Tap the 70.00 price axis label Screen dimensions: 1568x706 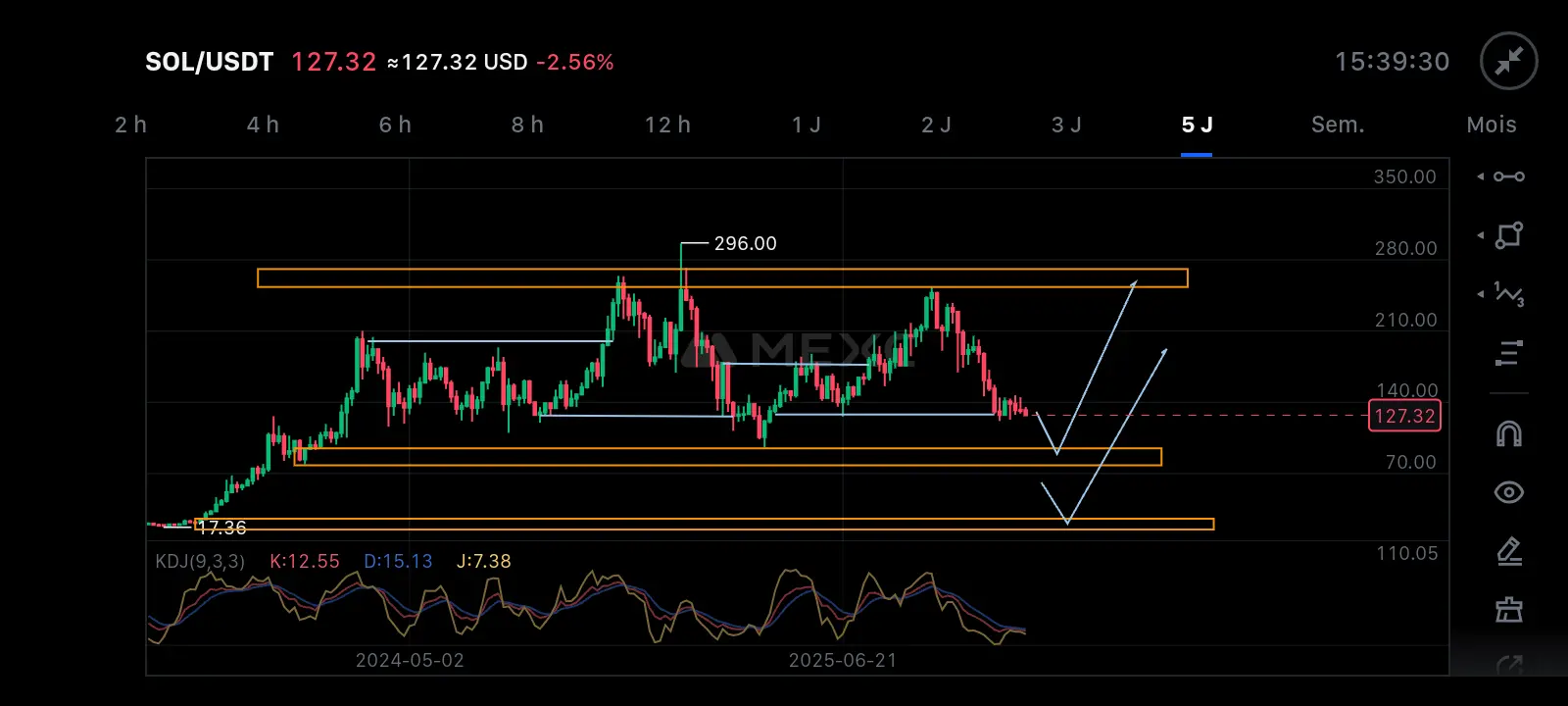(x=1411, y=462)
